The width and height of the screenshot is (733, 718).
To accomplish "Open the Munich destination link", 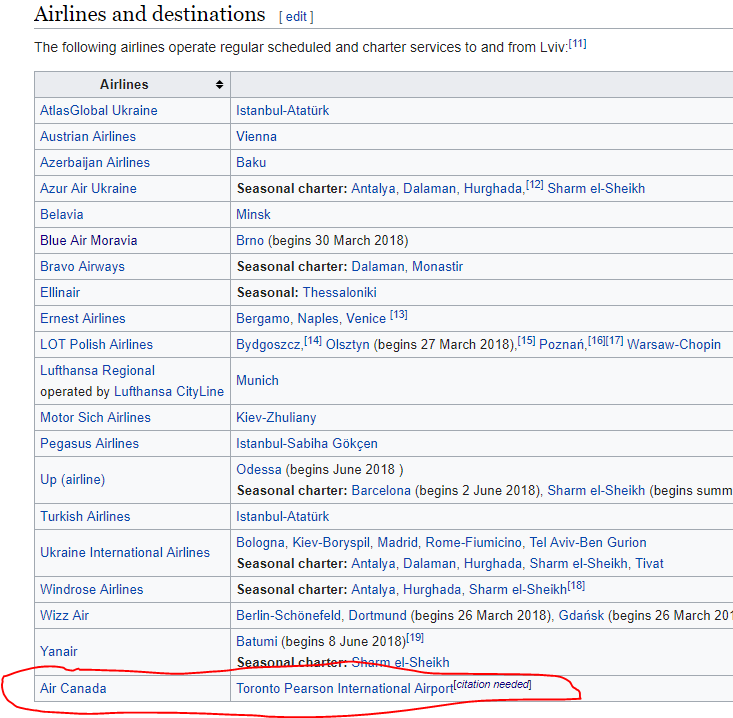I will click(x=257, y=380).
